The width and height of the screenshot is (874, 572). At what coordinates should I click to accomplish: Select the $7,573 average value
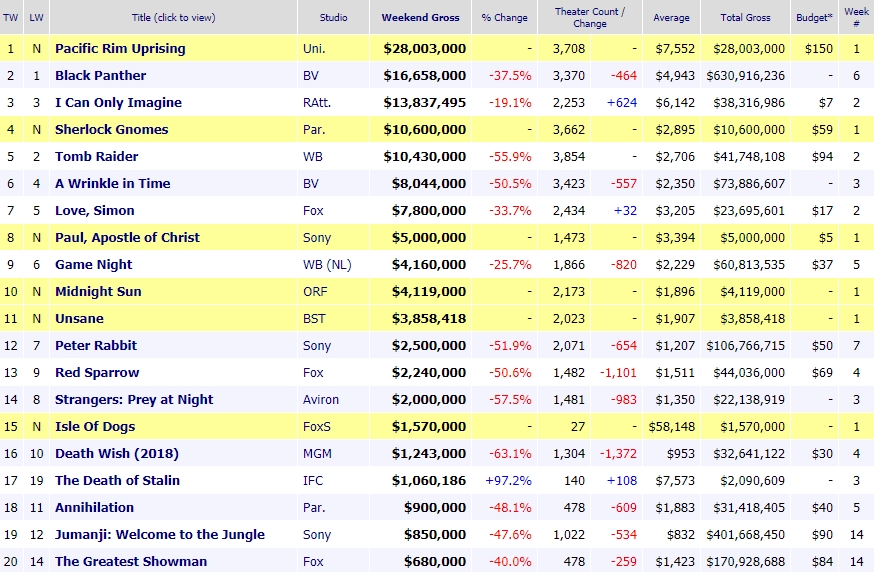pyautogui.click(x=675, y=481)
